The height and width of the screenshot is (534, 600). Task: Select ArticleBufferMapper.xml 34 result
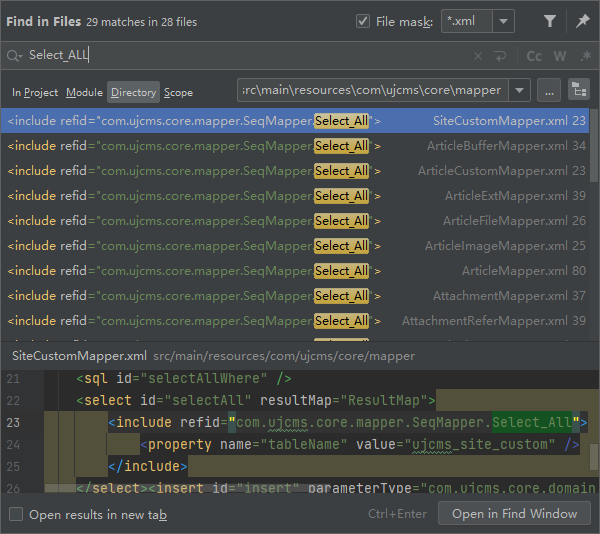[x=295, y=146]
